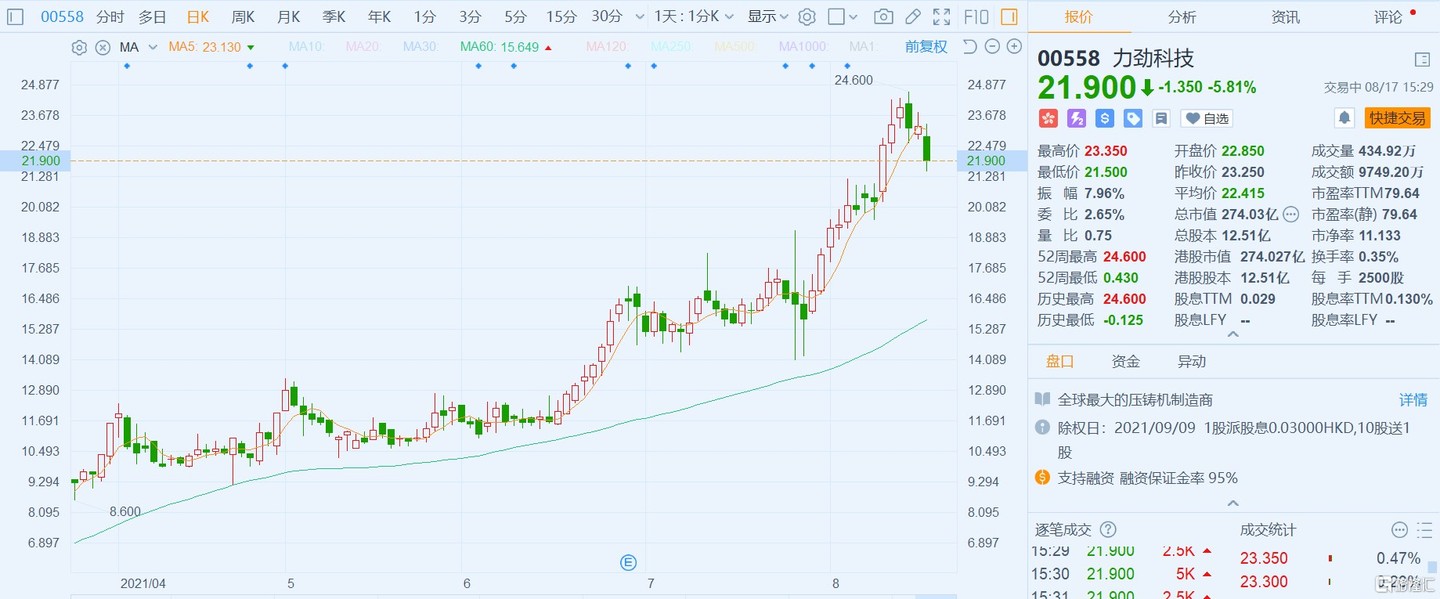Open the 显示 dropdown menu
The width and height of the screenshot is (1440, 599).
[767, 17]
